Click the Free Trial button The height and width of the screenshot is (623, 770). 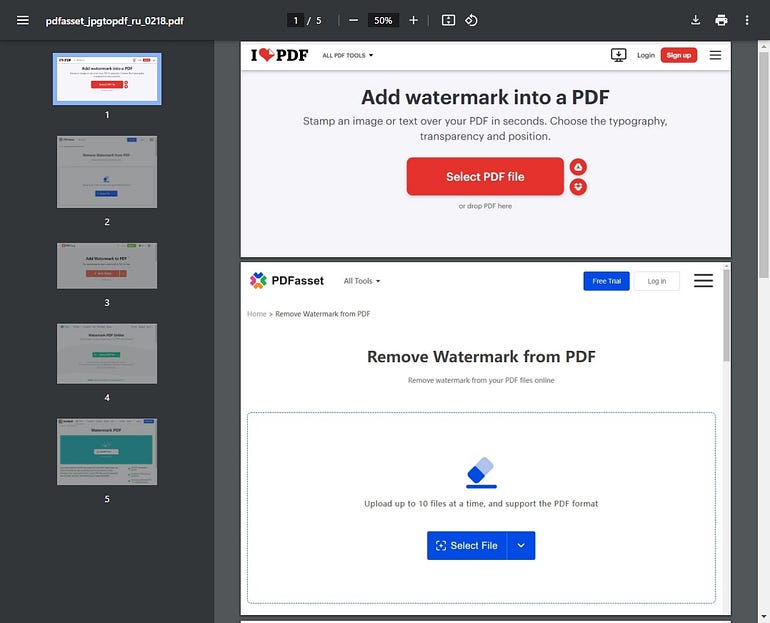coord(606,281)
